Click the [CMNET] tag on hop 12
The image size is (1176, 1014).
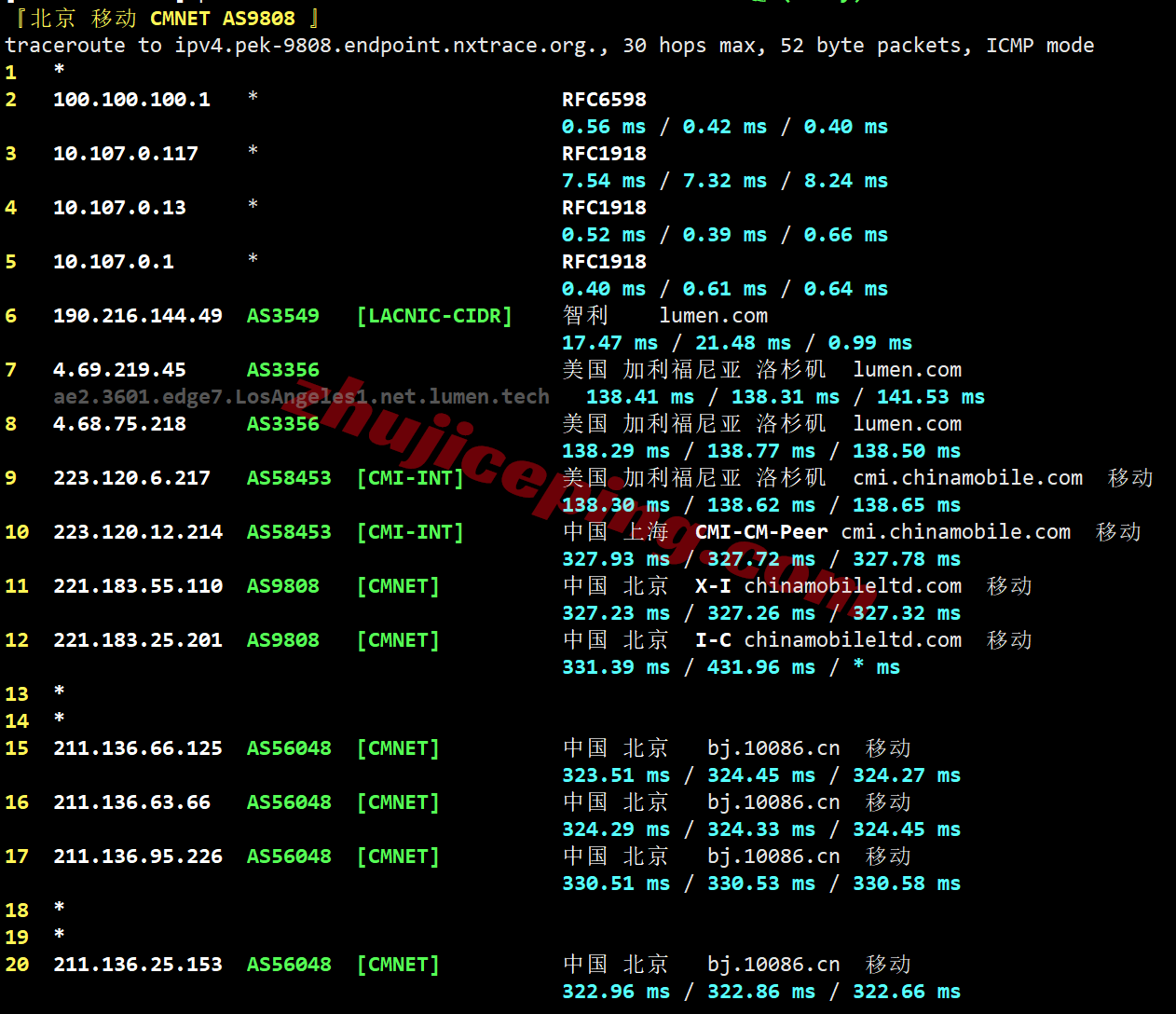[x=398, y=640]
